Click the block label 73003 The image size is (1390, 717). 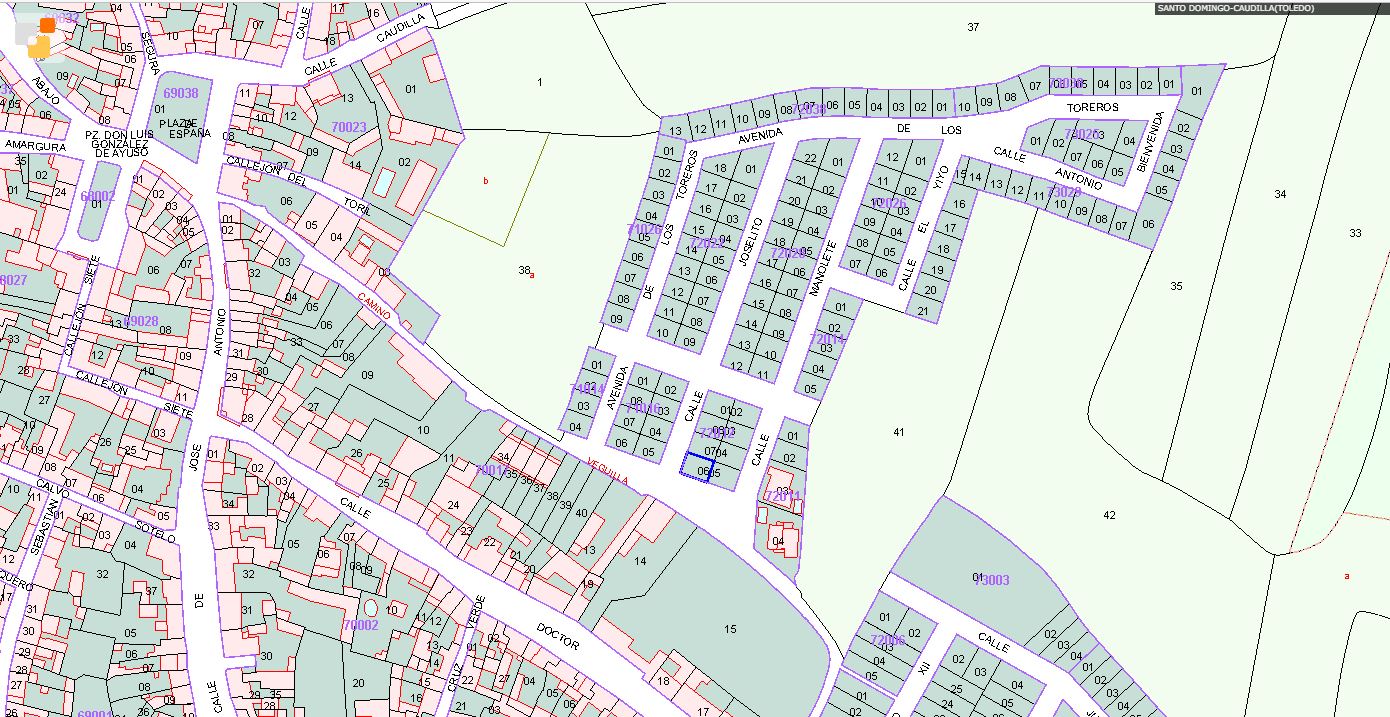(x=991, y=580)
